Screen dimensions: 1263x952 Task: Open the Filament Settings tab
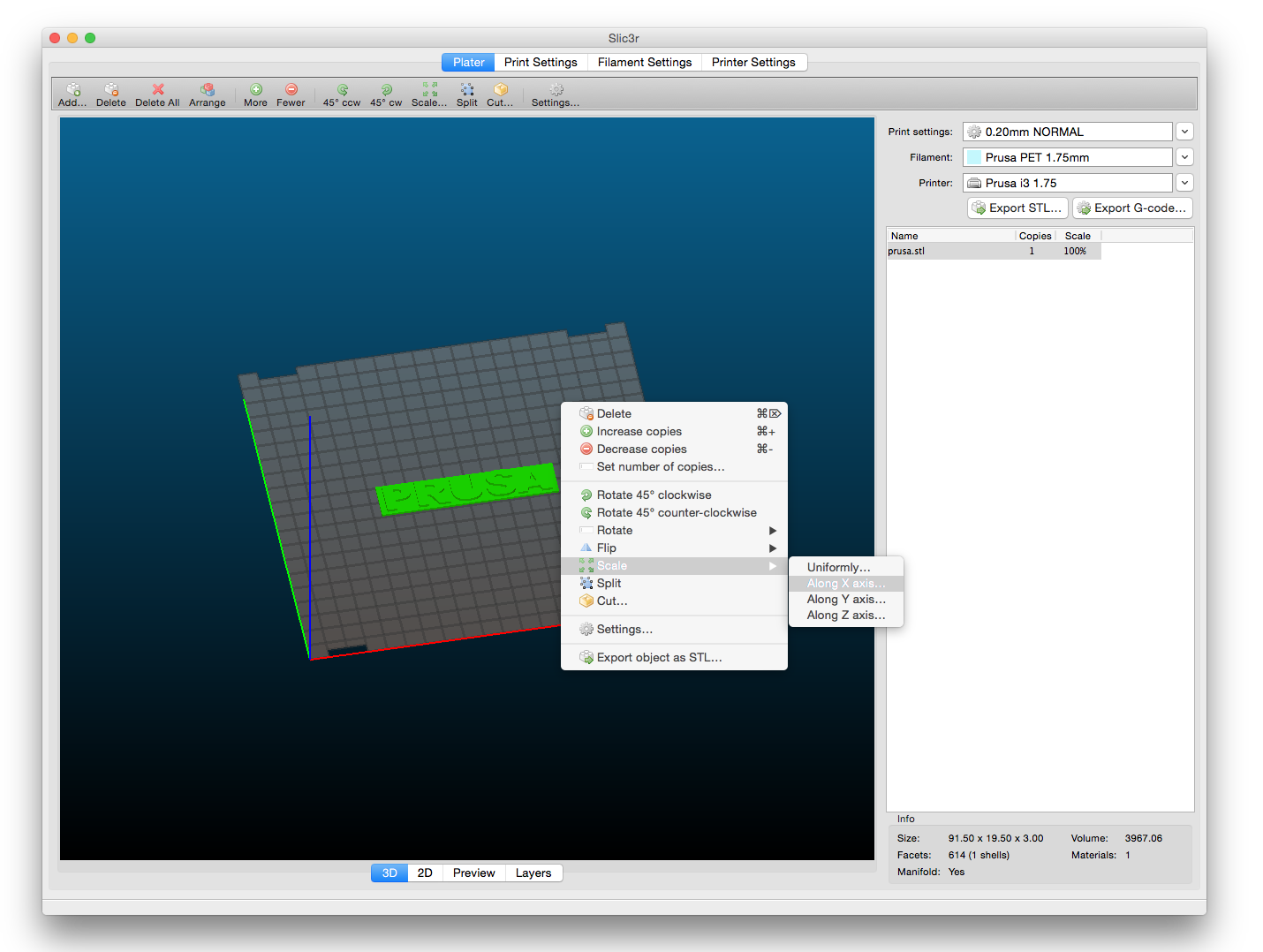point(645,62)
